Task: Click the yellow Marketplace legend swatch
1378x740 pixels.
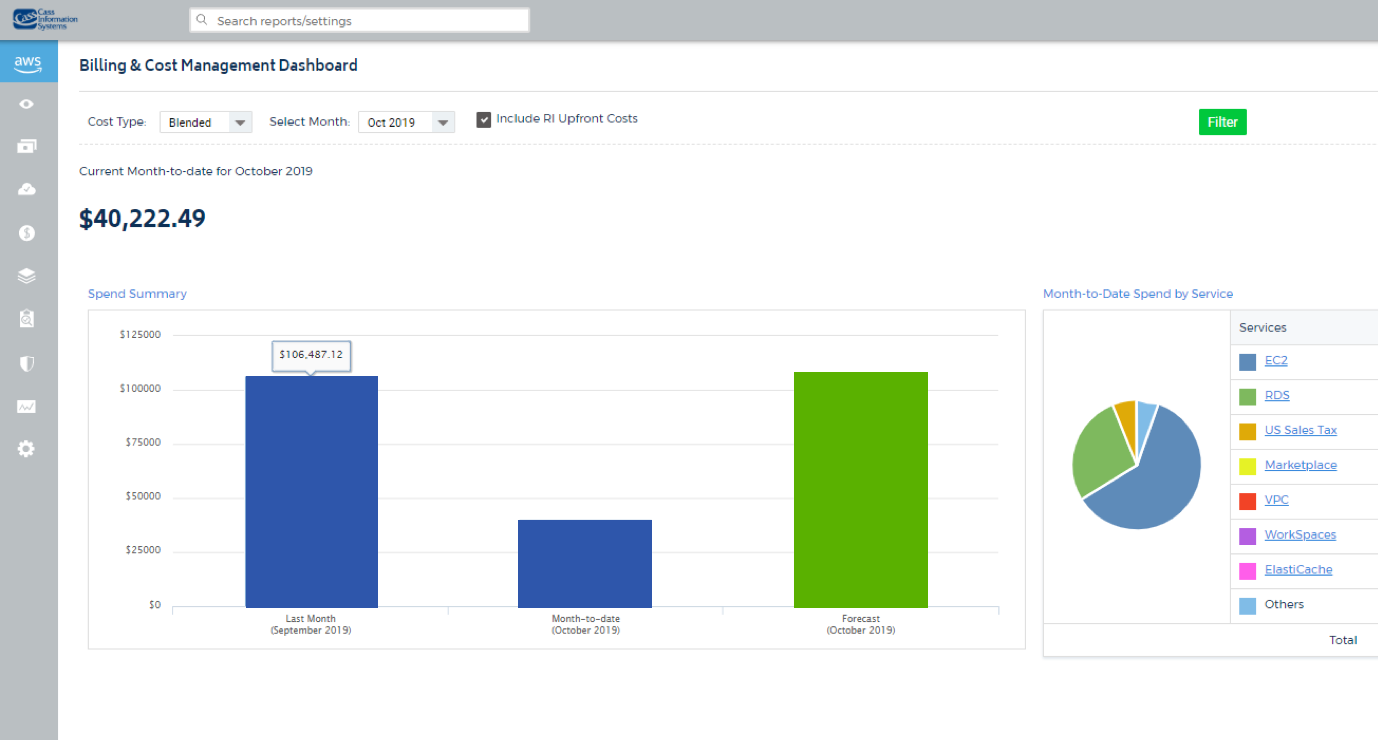Action: click(1247, 467)
